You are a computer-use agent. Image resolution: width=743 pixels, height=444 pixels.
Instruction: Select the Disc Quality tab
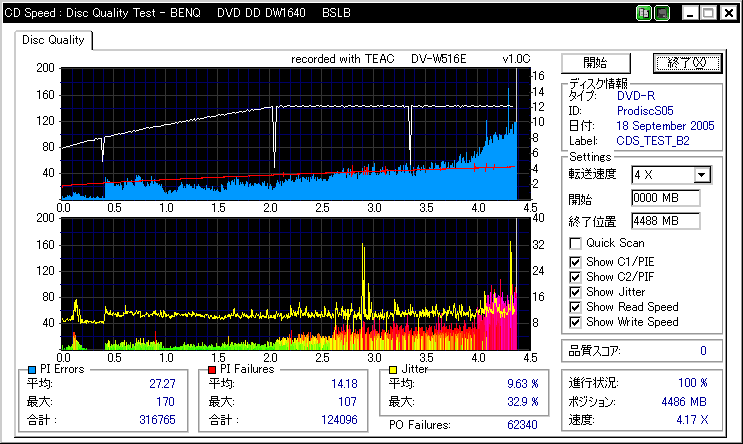click(53, 40)
